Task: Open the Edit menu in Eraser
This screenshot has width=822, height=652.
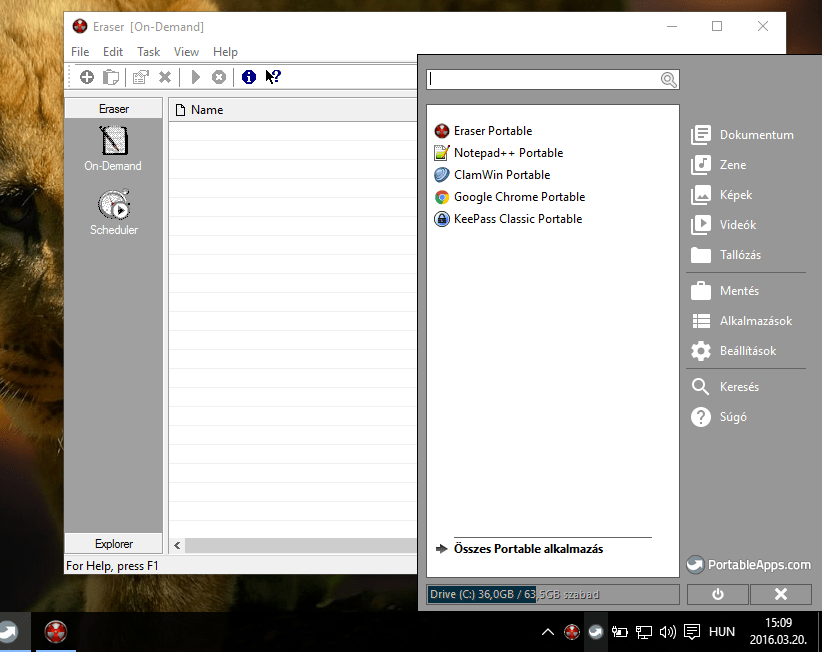Action: [x=113, y=52]
